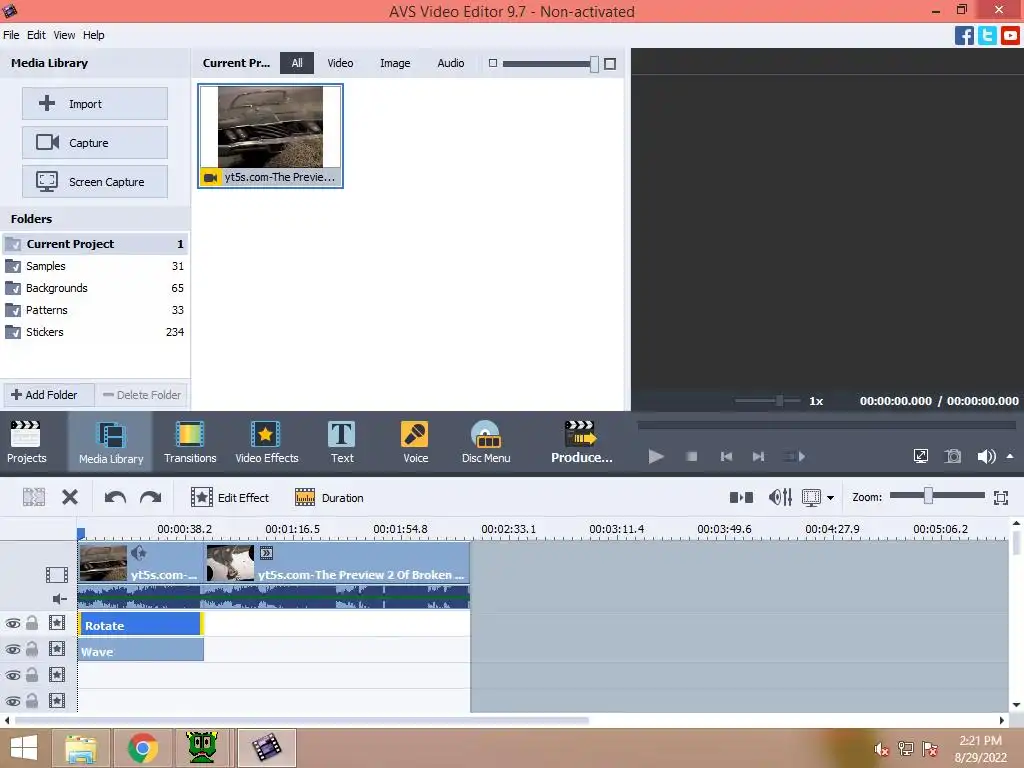1024x768 pixels.
Task: Toggle eye of third effect track
Action: point(12,675)
